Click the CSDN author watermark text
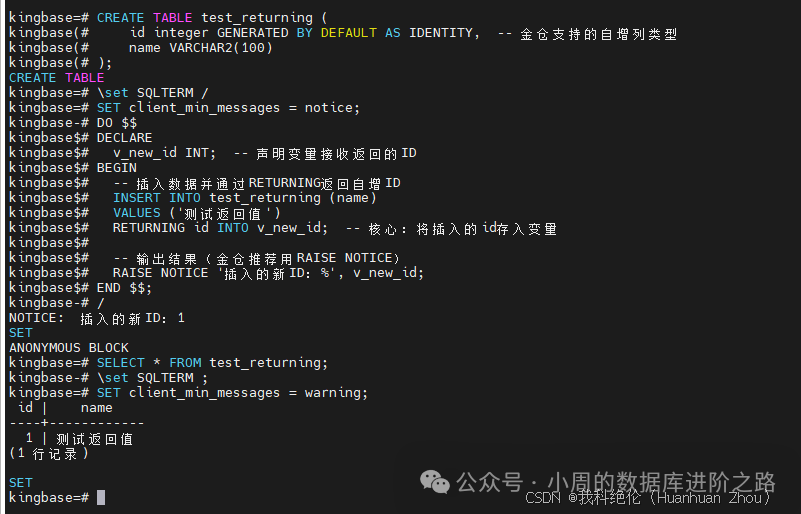 649,497
